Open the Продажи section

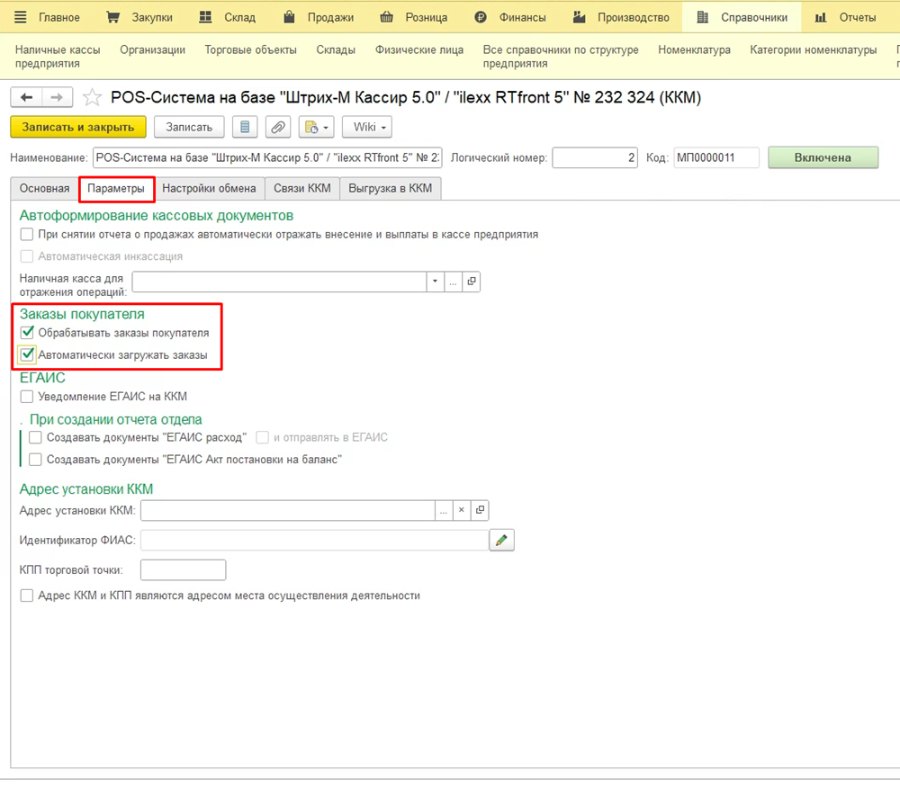[x=319, y=17]
